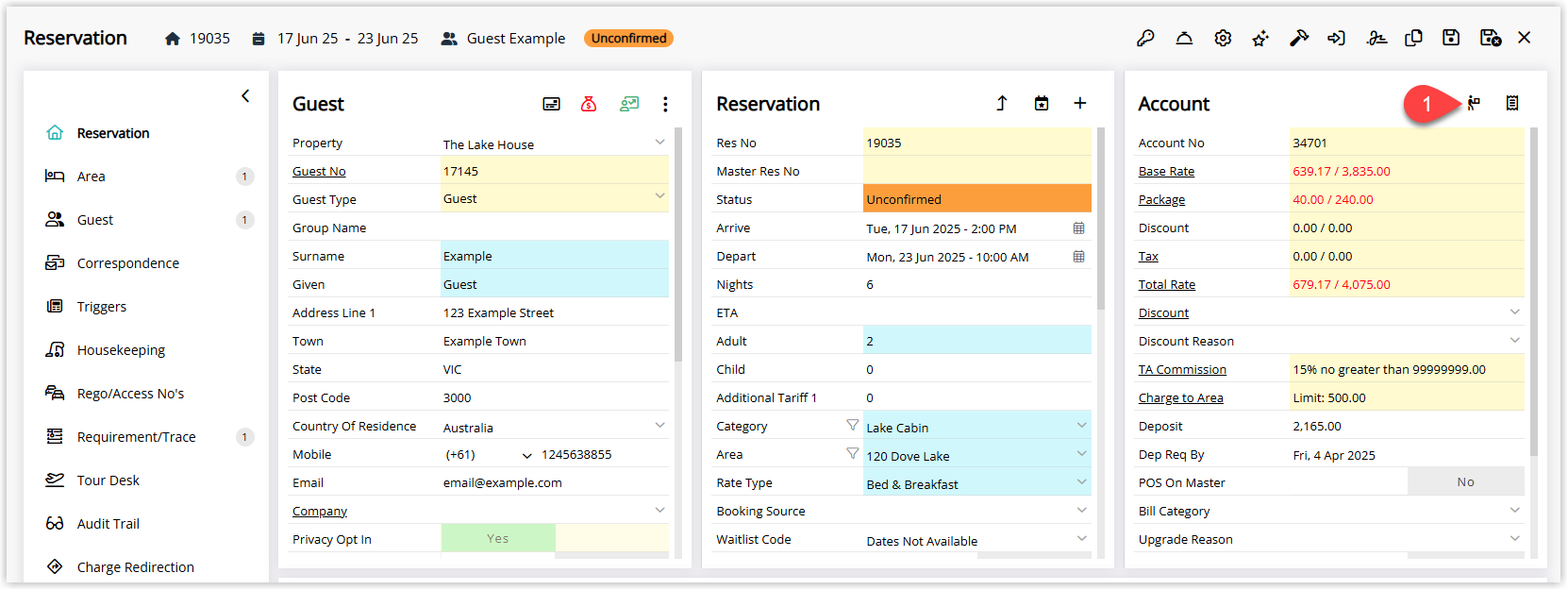Click the receipt icon in Account panel

pyautogui.click(x=1512, y=103)
